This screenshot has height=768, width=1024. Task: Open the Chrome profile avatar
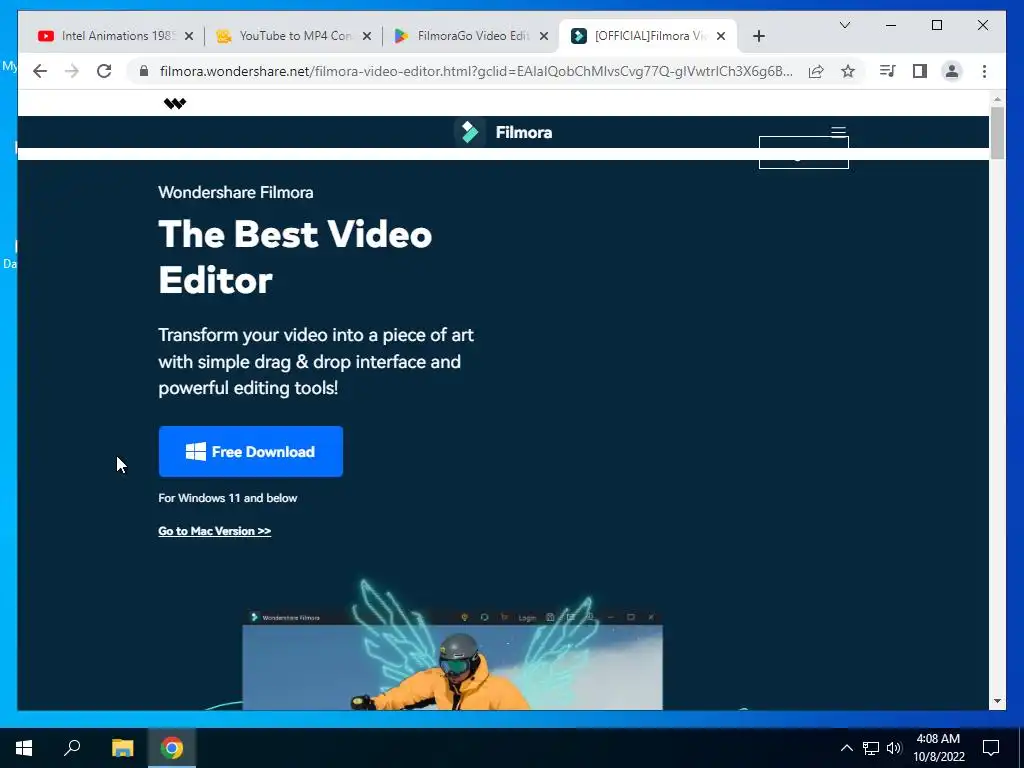coord(952,71)
